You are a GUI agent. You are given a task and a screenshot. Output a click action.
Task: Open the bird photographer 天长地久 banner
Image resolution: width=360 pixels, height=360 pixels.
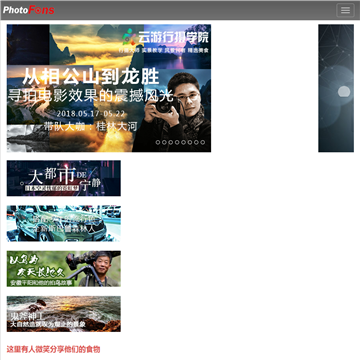tap(64, 269)
